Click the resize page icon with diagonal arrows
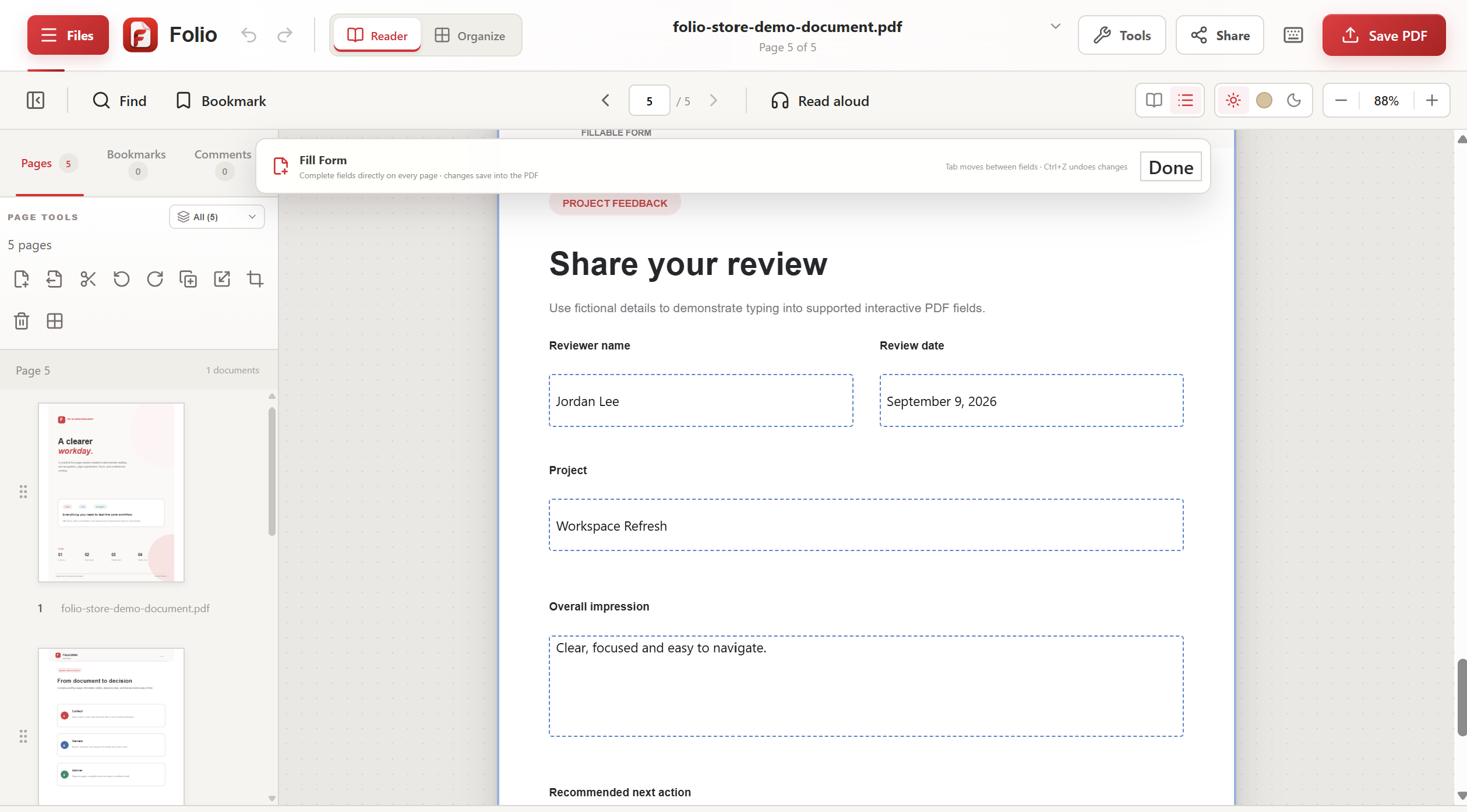Screen dimensions: 1467x812 tap(222, 279)
